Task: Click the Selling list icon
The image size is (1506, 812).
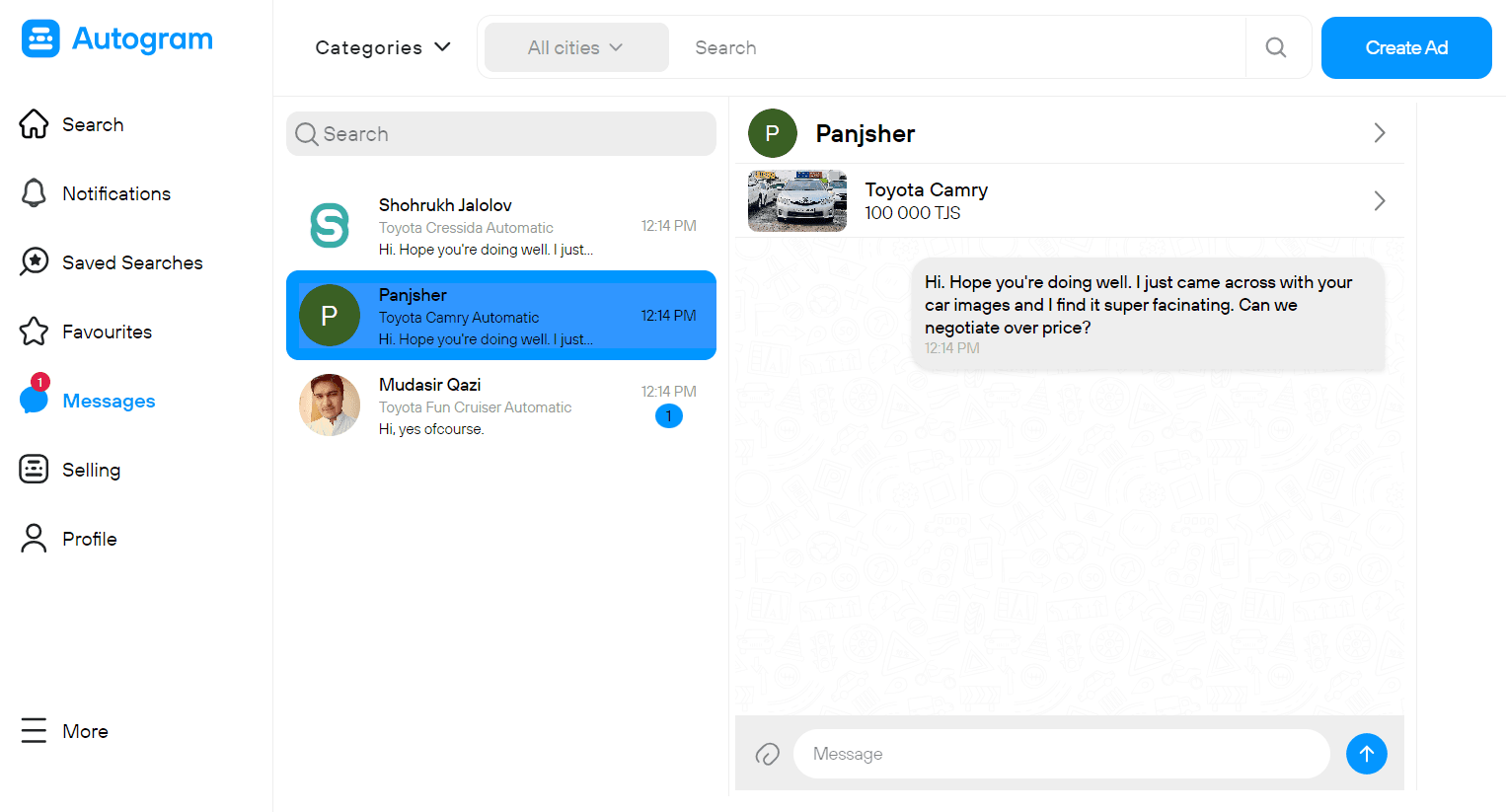Action: (x=34, y=470)
